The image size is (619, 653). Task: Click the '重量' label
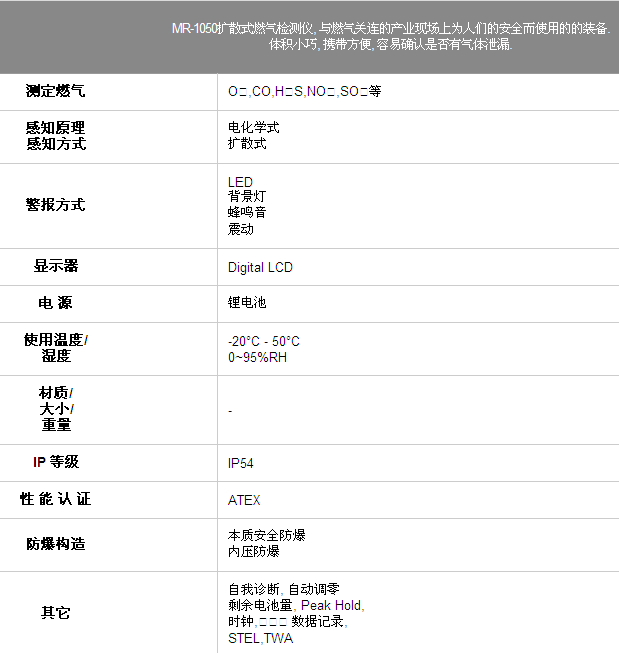point(56,425)
